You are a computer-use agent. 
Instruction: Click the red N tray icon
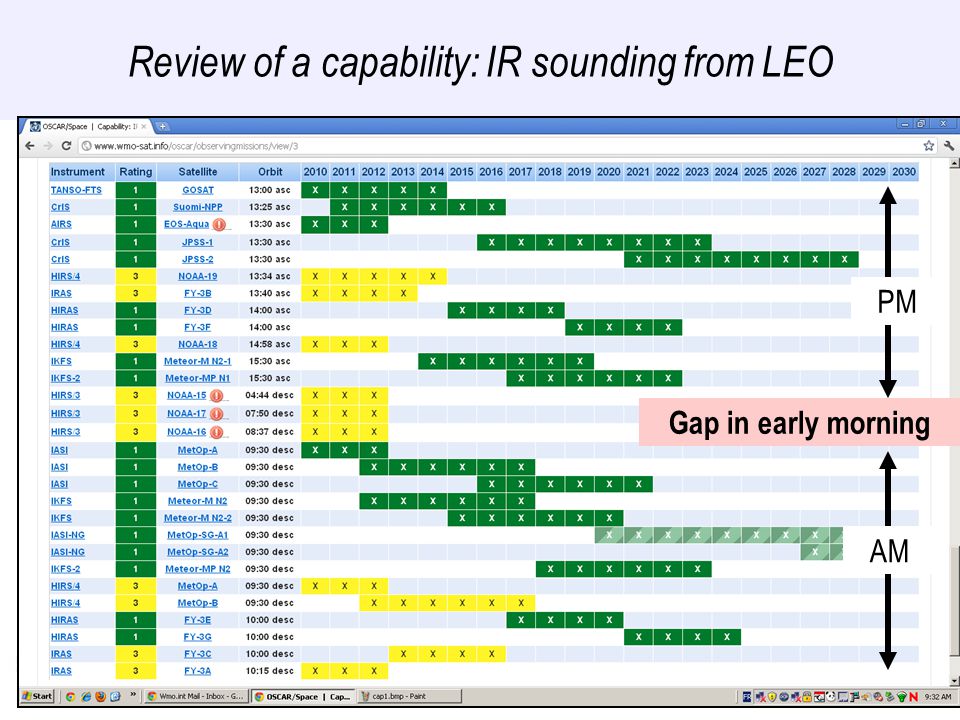click(913, 697)
